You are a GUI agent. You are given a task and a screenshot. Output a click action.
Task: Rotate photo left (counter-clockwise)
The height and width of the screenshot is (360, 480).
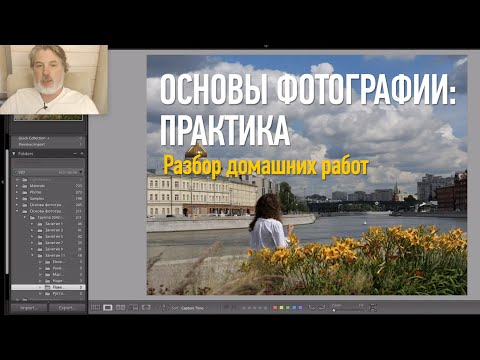pyautogui.click(x=312, y=308)
